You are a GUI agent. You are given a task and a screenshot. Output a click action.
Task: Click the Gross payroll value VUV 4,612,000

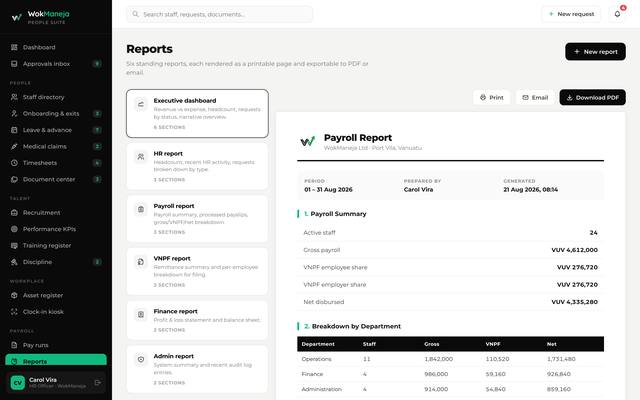pos(574,250)
